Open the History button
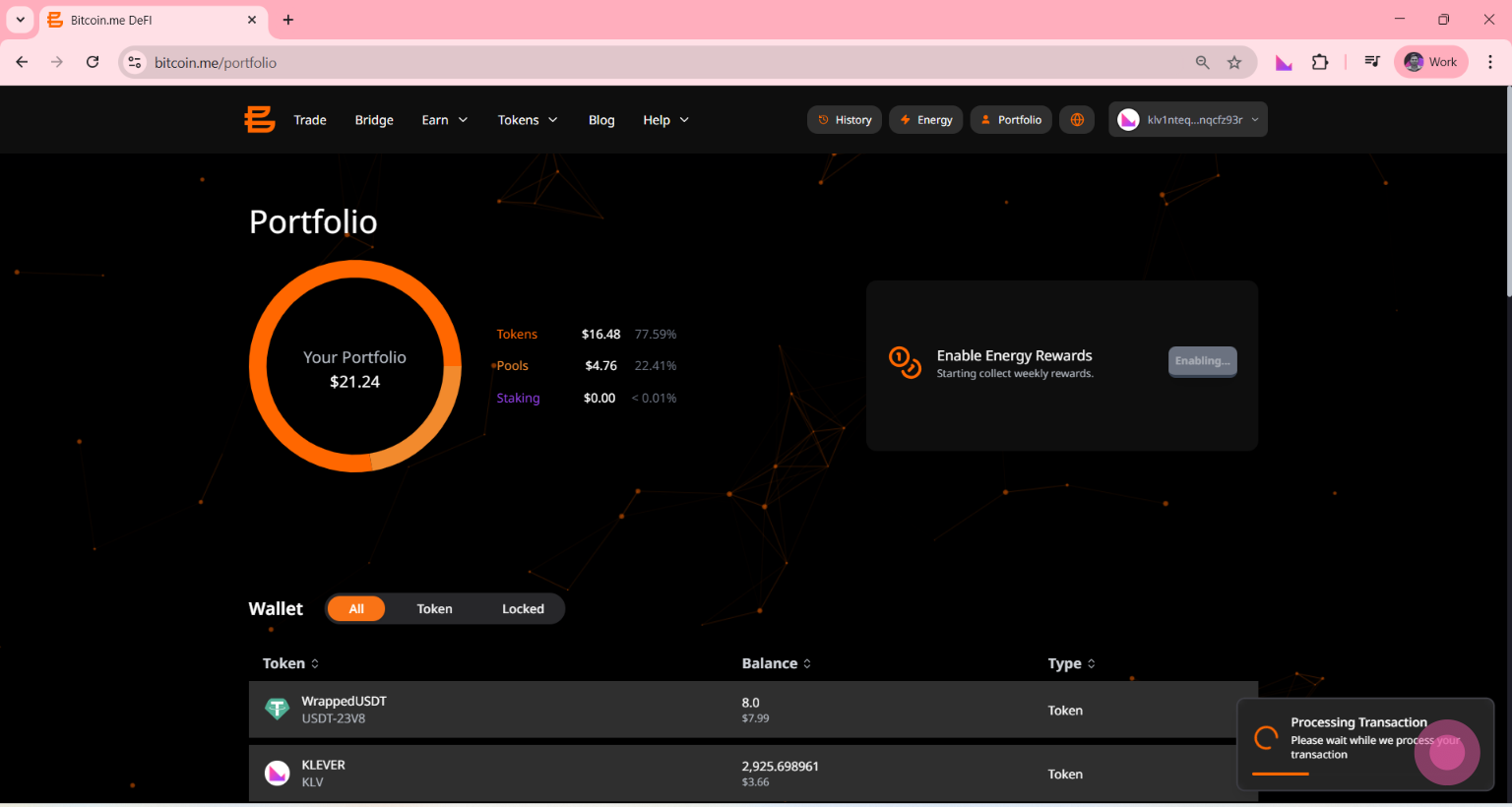The width and height of the screenshot is (1512, 807). coord(845,120)
